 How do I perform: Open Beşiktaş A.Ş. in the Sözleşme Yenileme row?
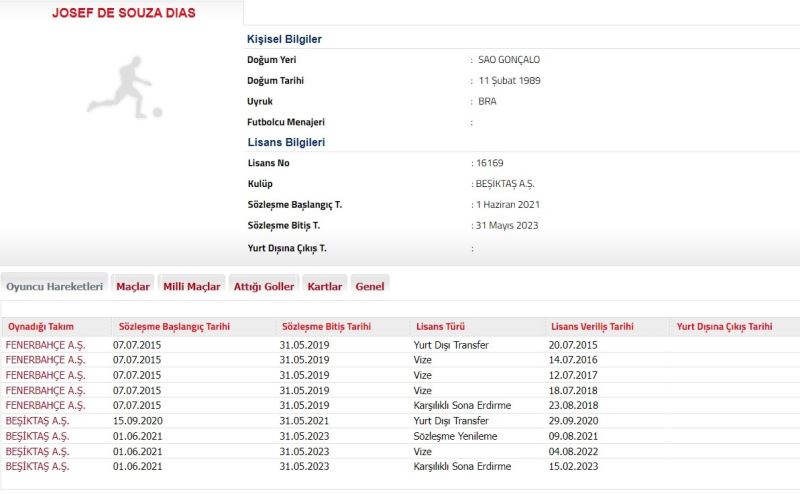38,436
